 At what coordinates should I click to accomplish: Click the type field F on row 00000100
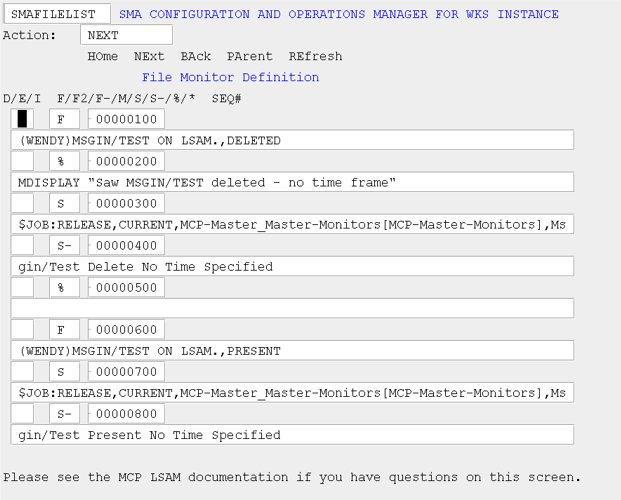64,119
